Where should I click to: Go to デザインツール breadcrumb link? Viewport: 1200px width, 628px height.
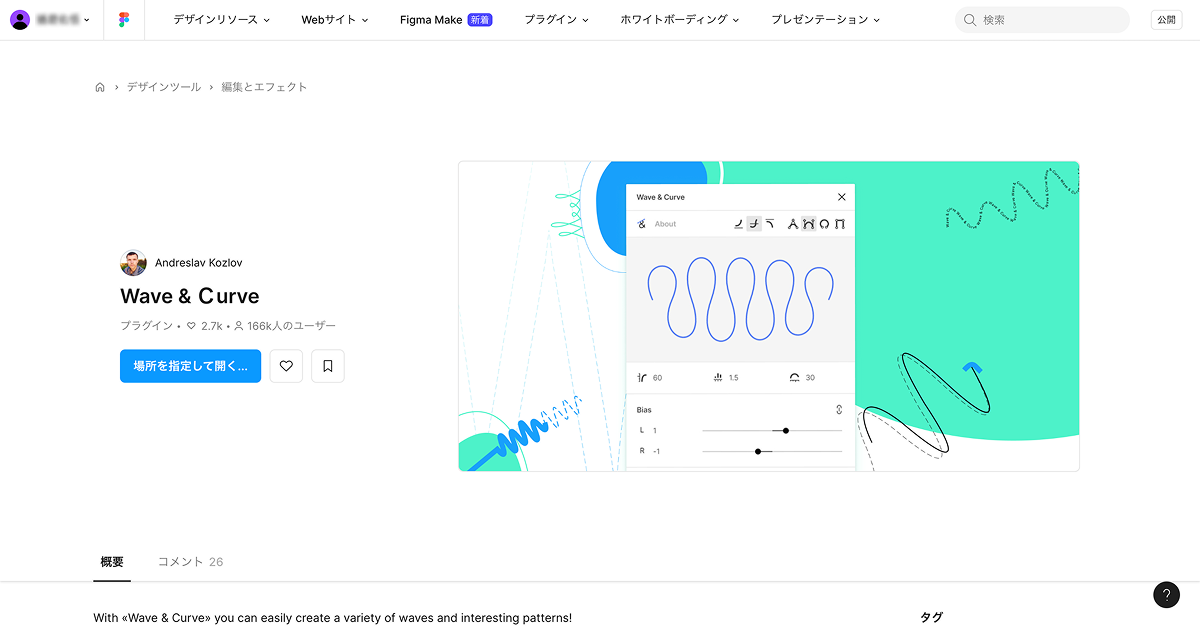[163, 87]
